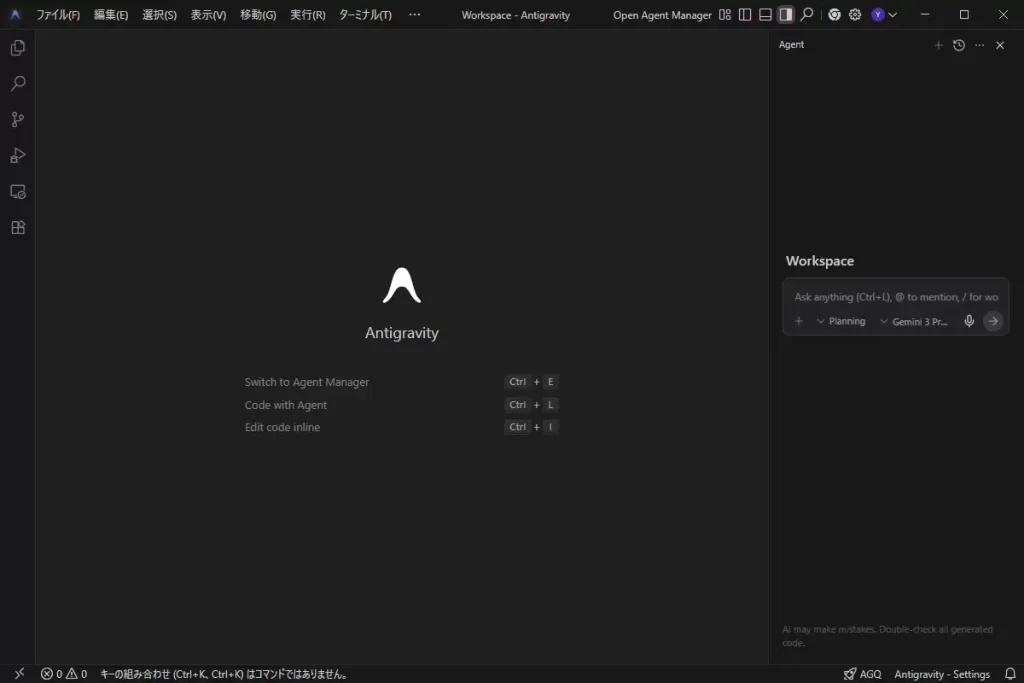Viewport: 1024px width, 683px height.
Task: Open the ファイル(F) menu
Action: pyautogui.click(x=58, y=14)
